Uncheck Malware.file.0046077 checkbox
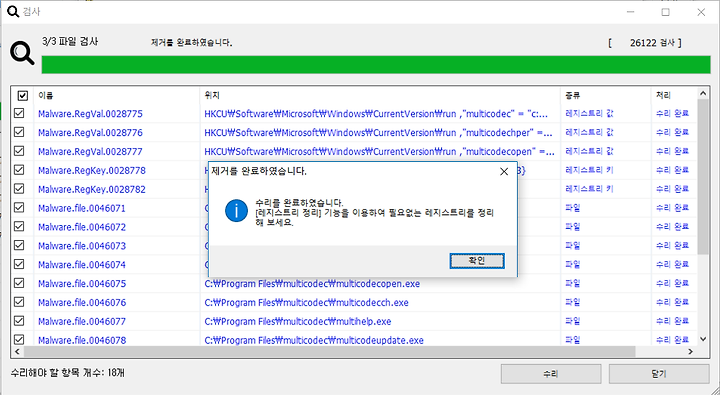The image size is (720, 395). 19,321
